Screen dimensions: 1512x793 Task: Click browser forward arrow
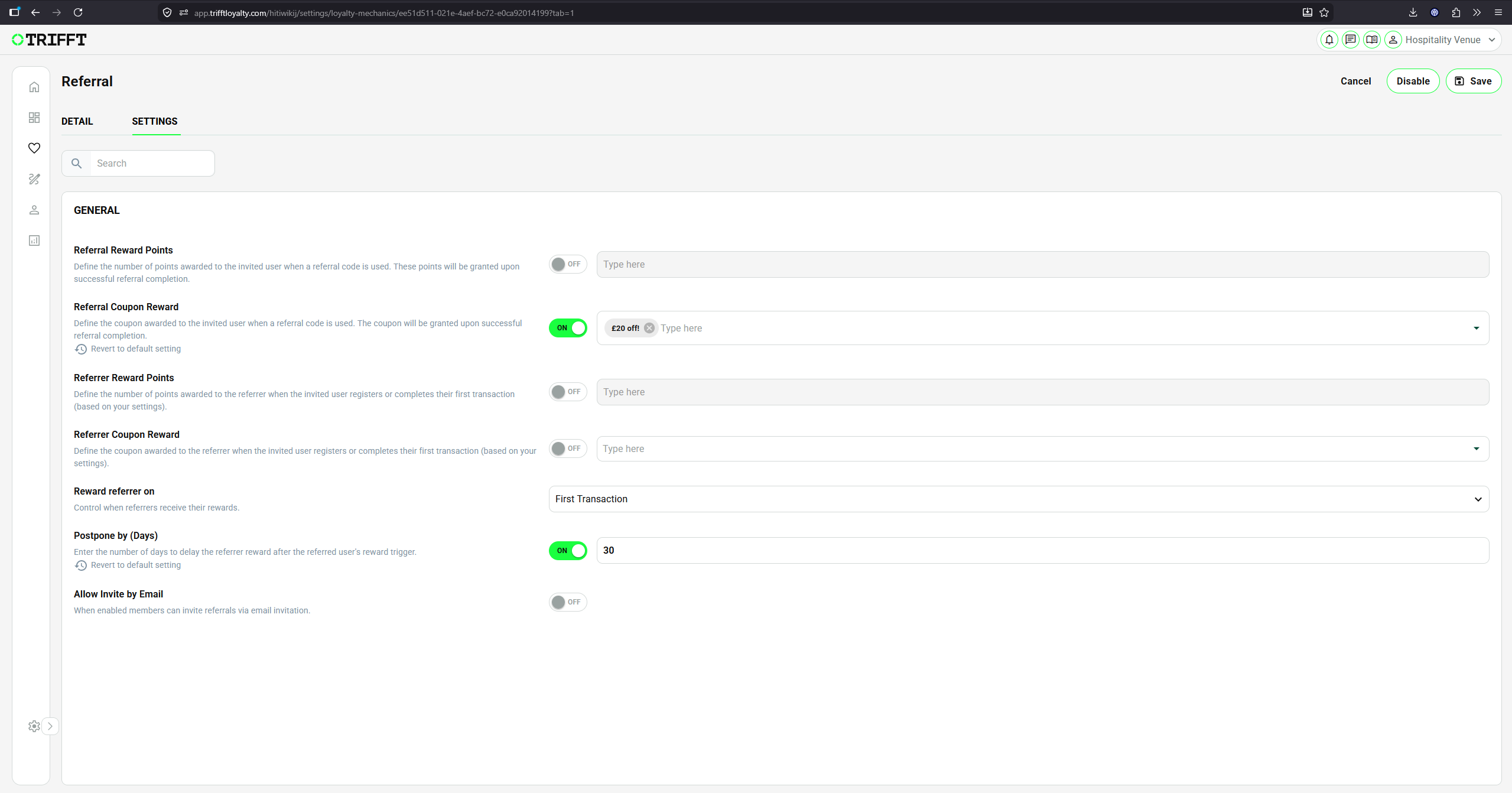click(57, 12)
